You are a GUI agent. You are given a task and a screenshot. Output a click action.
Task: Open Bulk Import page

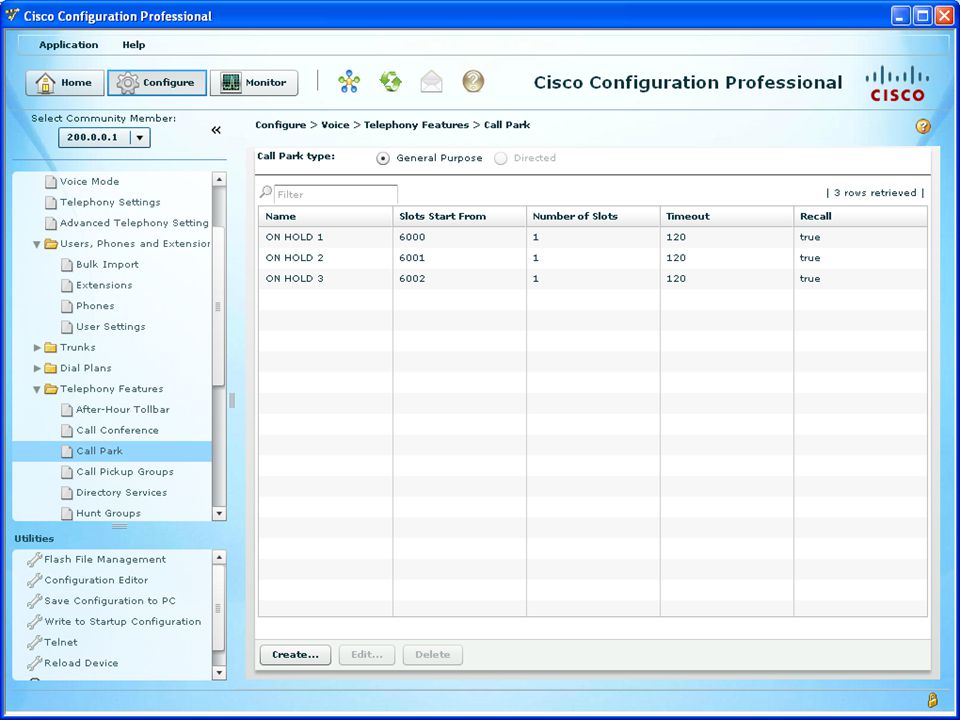pos(107,264)
